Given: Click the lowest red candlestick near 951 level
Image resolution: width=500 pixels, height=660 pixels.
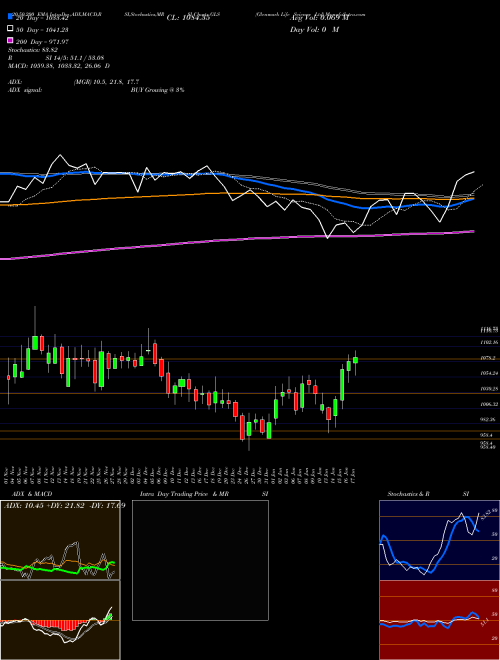Looking at the screenshot, I should (x=242, y=428).
